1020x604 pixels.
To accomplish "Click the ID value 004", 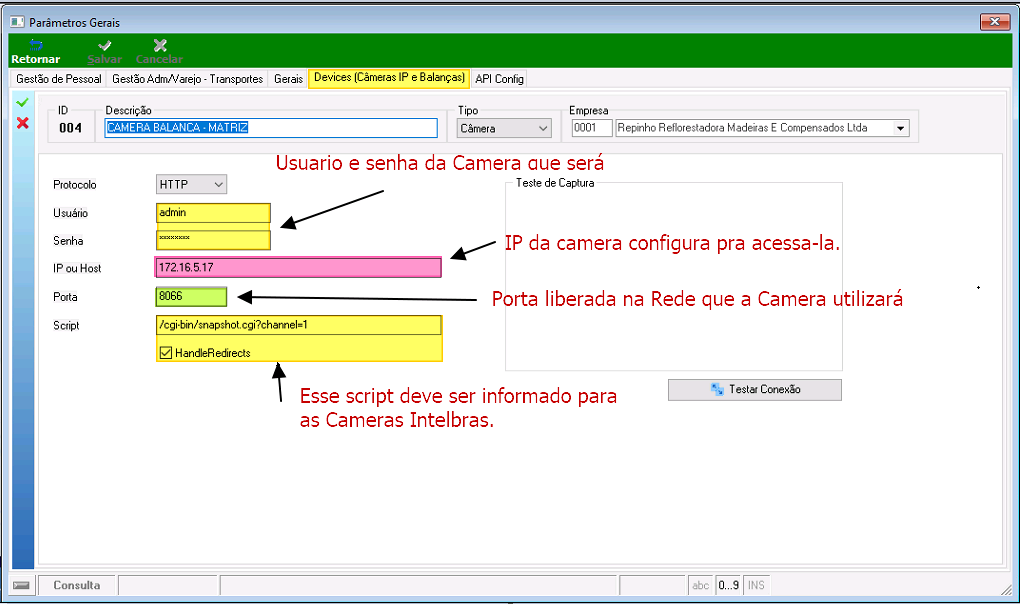I will 70,128.
